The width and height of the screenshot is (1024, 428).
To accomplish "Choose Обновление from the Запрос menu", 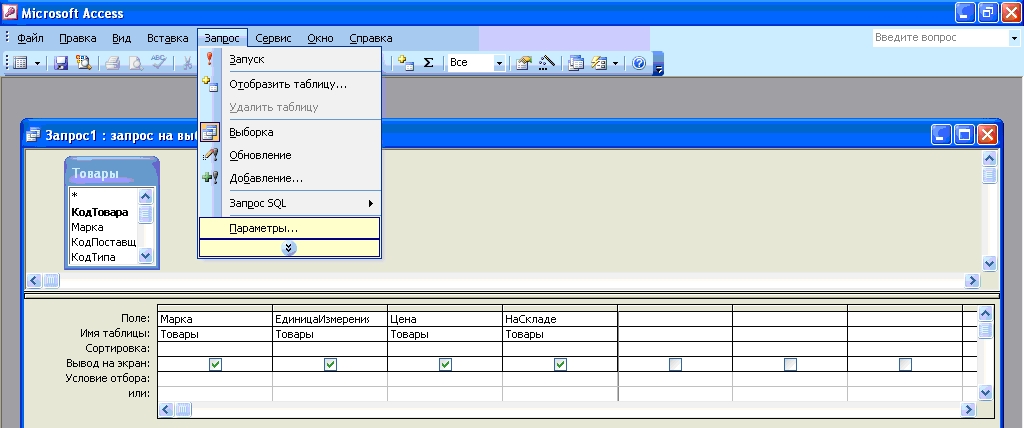I will coord(260,155).
